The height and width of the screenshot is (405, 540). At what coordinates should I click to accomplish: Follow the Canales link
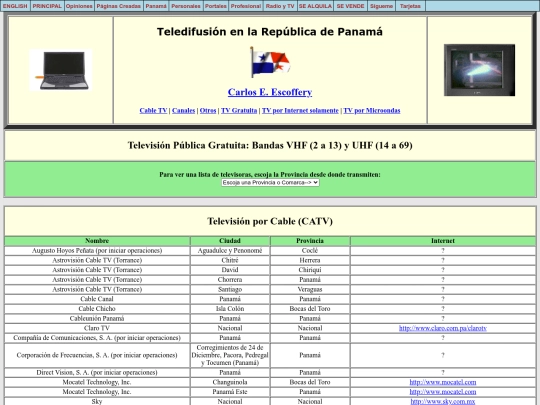pyautogui.click(x=184, y=111)
